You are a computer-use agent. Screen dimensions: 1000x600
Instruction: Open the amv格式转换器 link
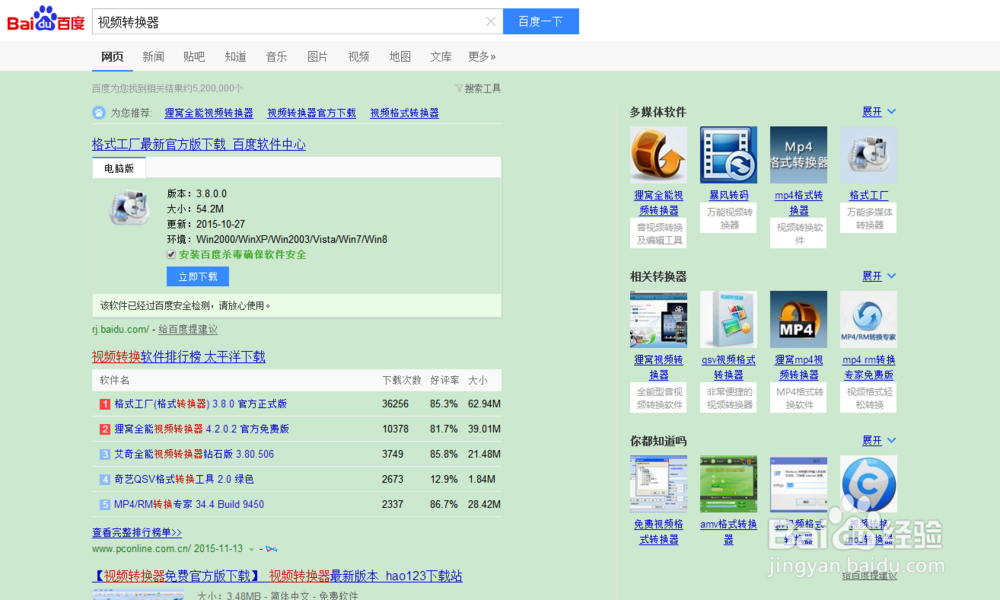[728, 532]
